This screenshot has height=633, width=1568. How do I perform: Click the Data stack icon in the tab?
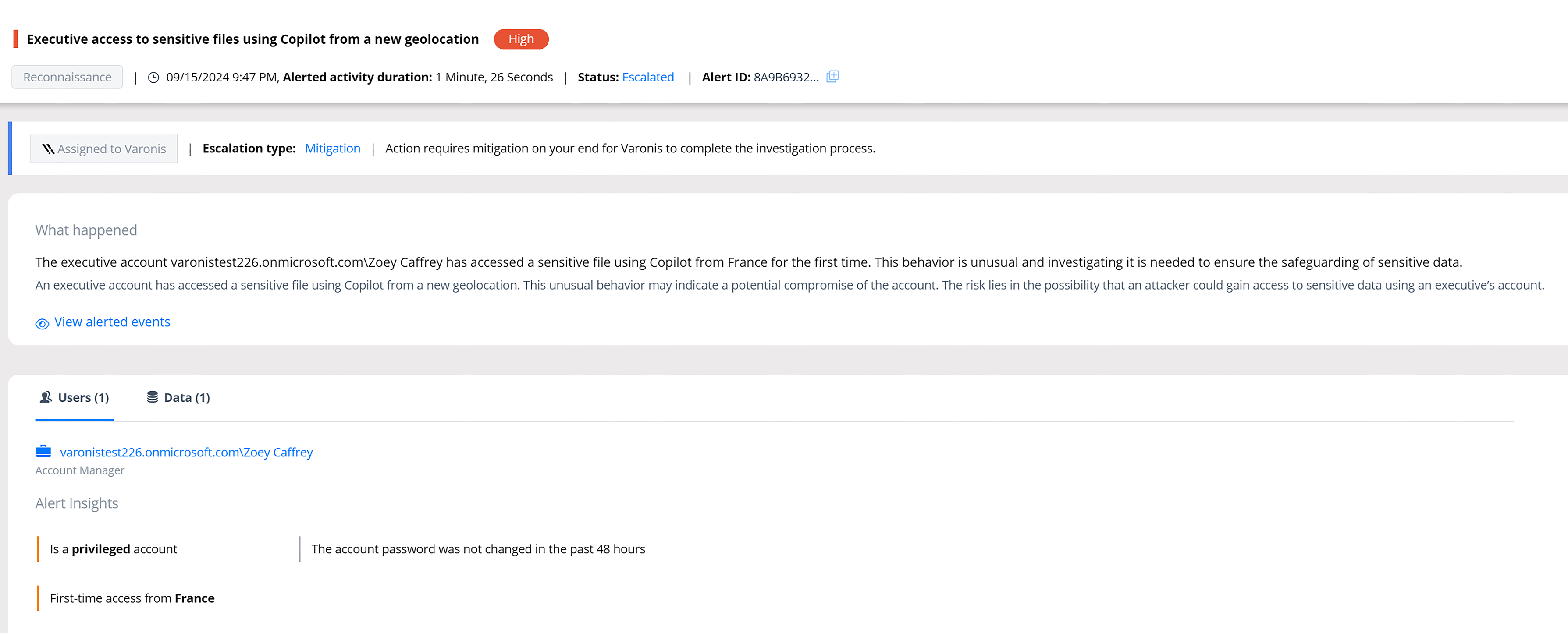pos(152,397)
